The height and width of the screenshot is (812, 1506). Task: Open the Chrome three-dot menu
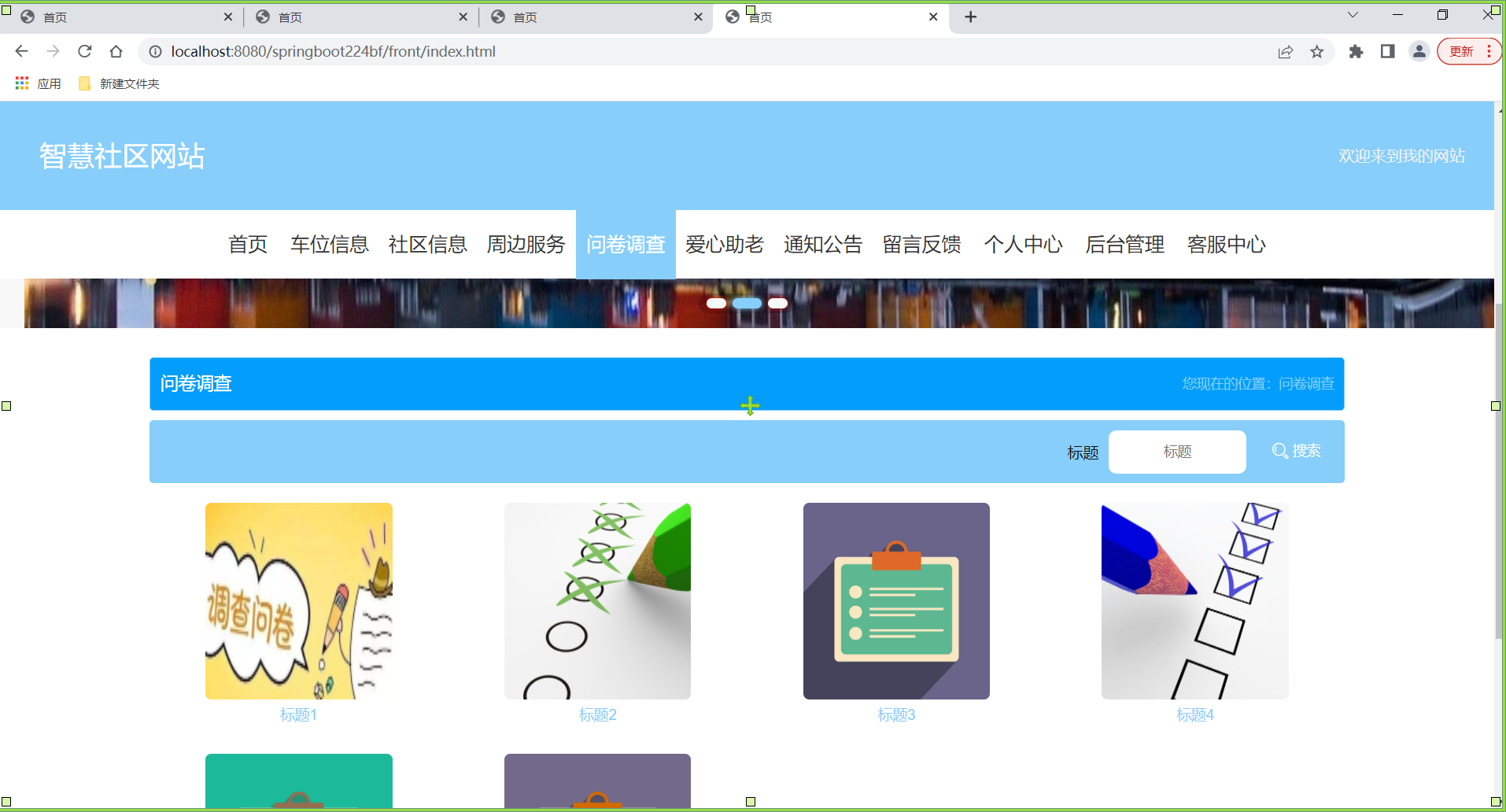coord(1489,51)
